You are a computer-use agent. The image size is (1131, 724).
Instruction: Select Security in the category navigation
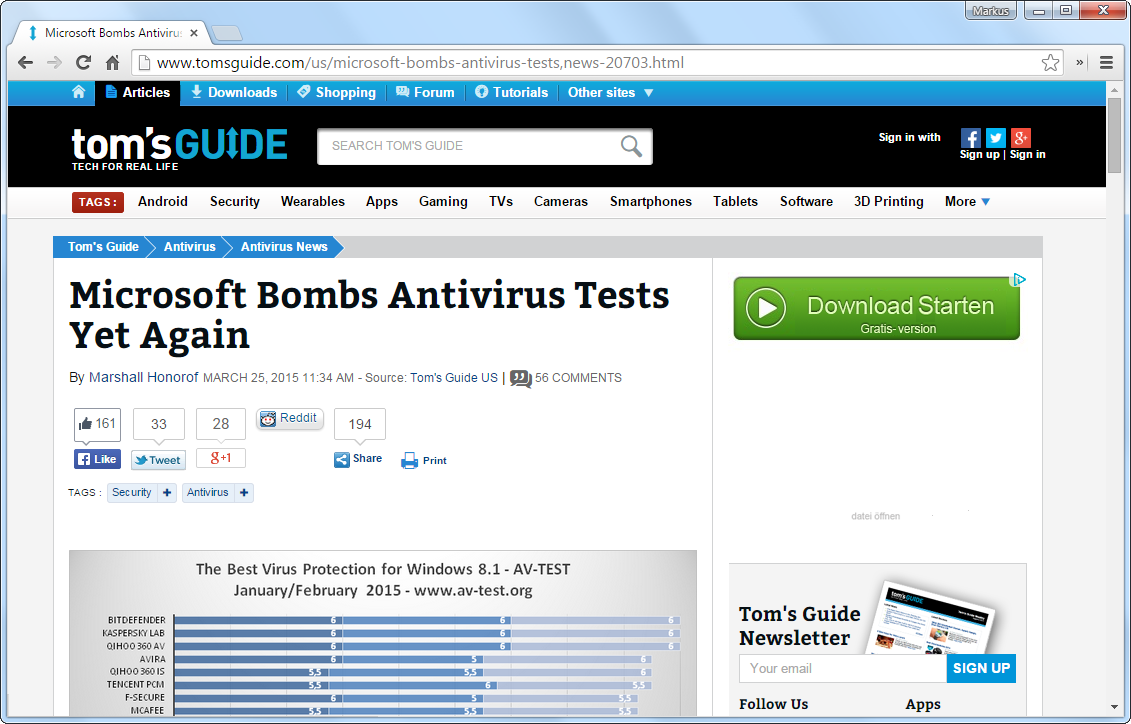[x=234, y=201]
